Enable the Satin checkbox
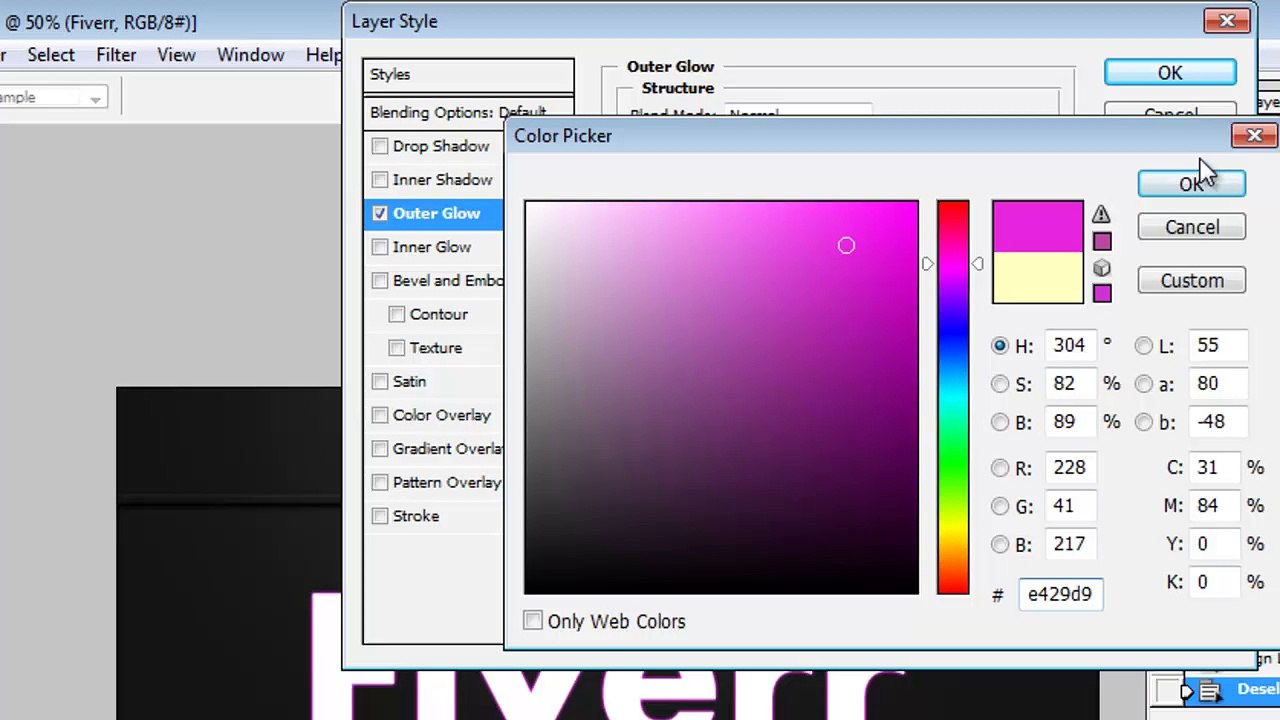 (x=380, y=381)
